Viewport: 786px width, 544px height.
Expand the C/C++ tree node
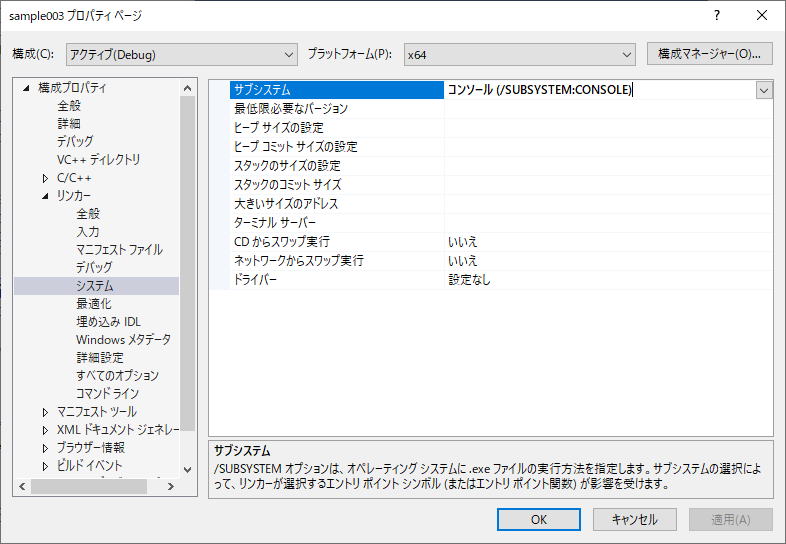click(45, 178)
